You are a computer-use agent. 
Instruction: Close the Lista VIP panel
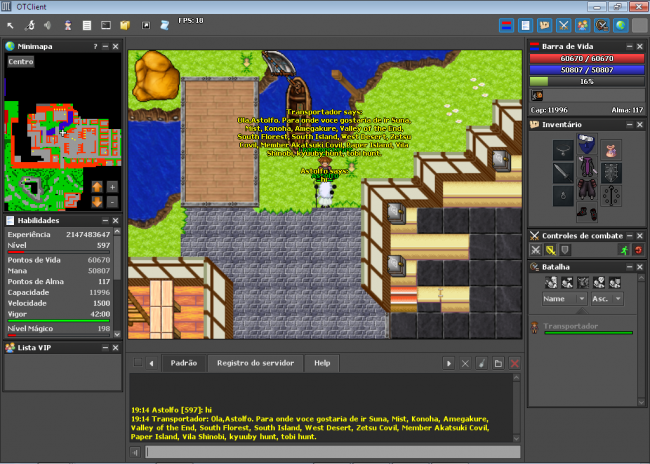pos(116,347)
